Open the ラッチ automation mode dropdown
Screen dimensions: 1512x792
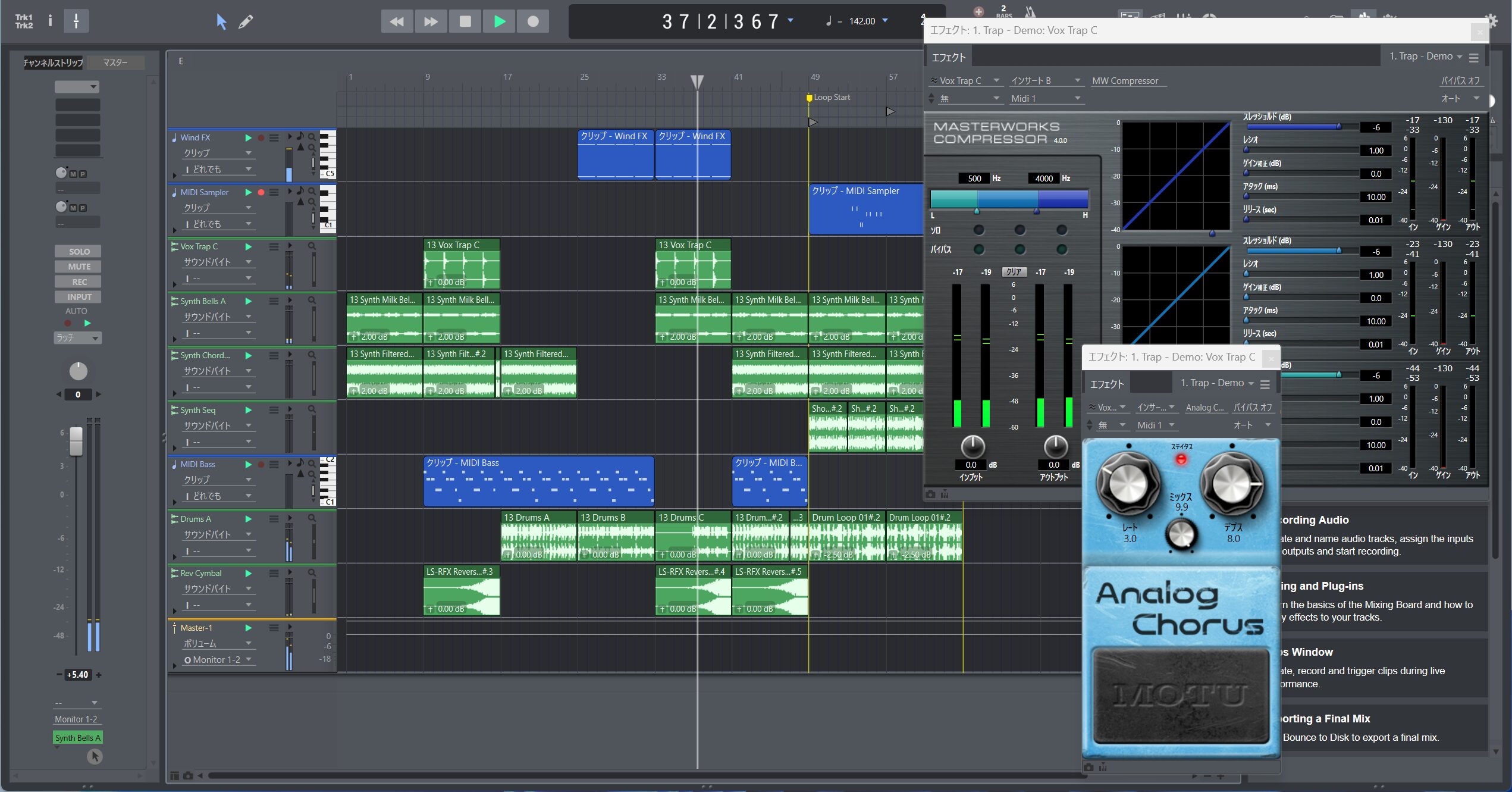78,337
